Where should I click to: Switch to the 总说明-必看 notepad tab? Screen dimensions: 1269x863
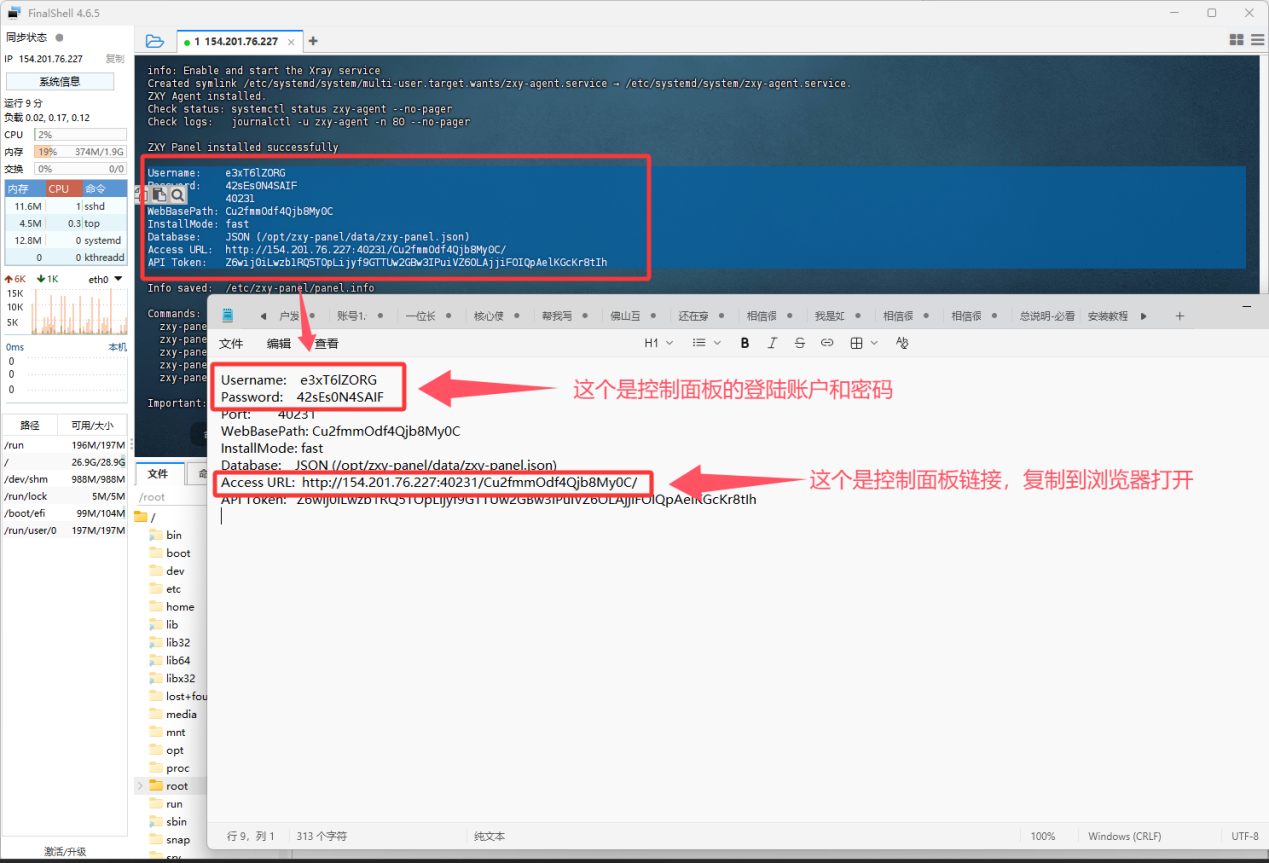pos(1047,316)
